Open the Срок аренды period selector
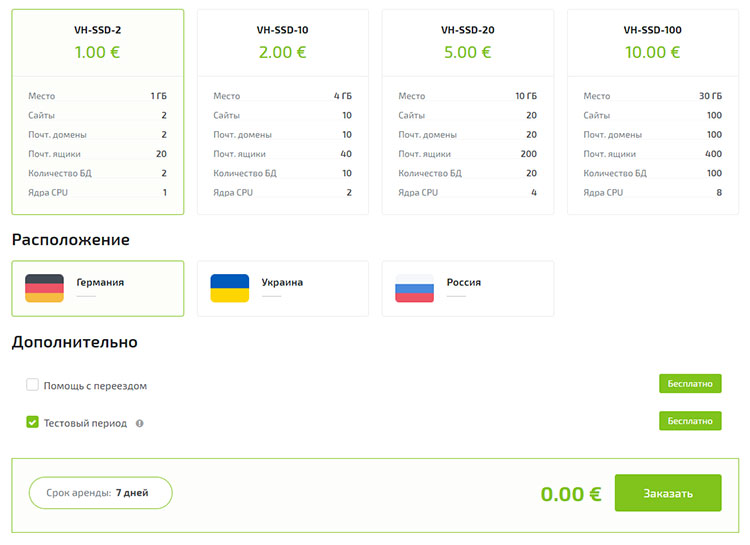 coord(101,493)
